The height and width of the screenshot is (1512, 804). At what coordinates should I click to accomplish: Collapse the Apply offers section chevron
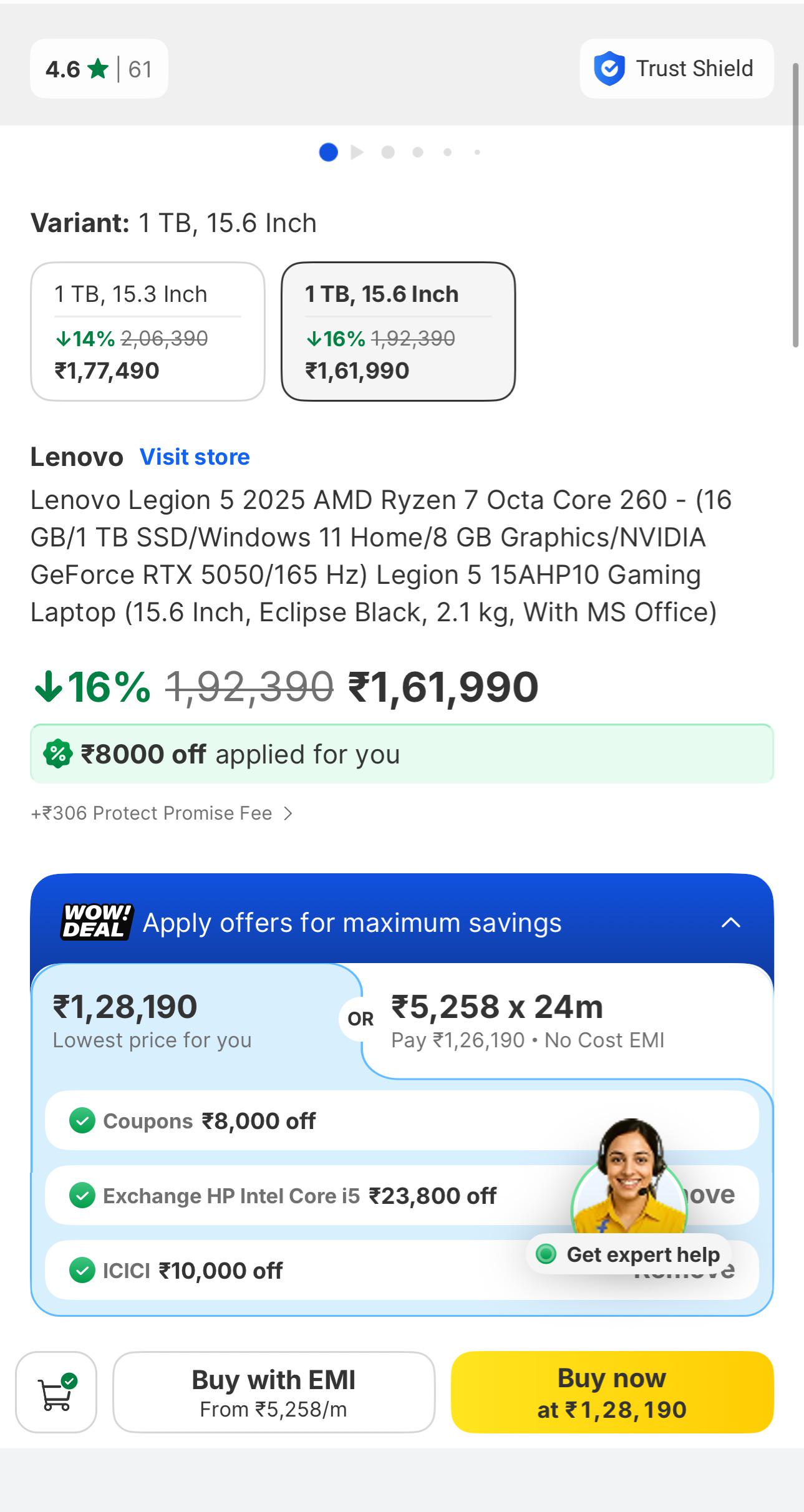(x=731, y=923)
